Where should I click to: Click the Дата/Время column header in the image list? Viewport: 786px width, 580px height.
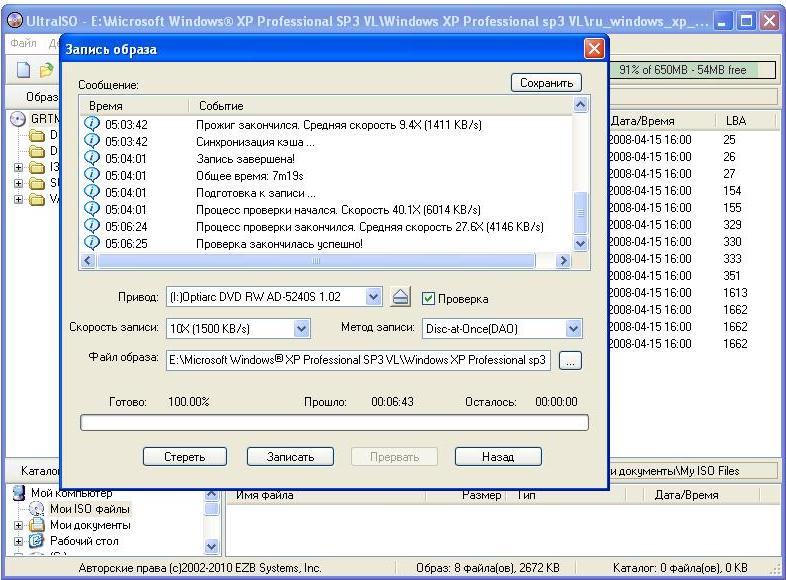pyautogui.click(x=662, y=120)
